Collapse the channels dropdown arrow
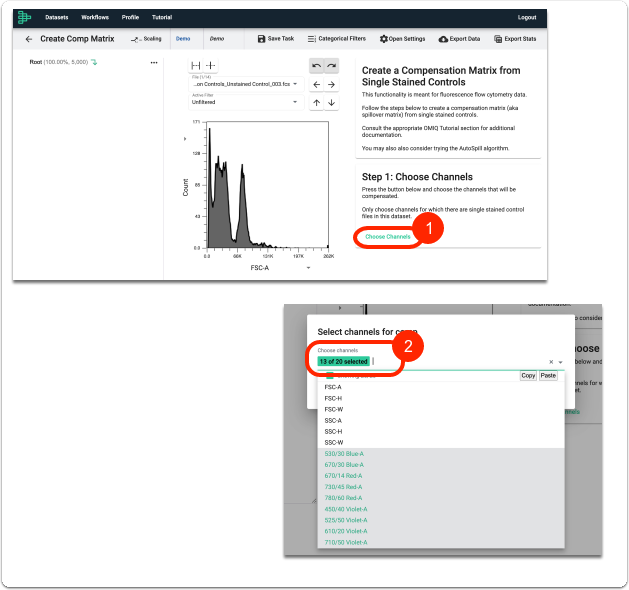This screenshot has width=629, height=590. (x=560, y=362)
